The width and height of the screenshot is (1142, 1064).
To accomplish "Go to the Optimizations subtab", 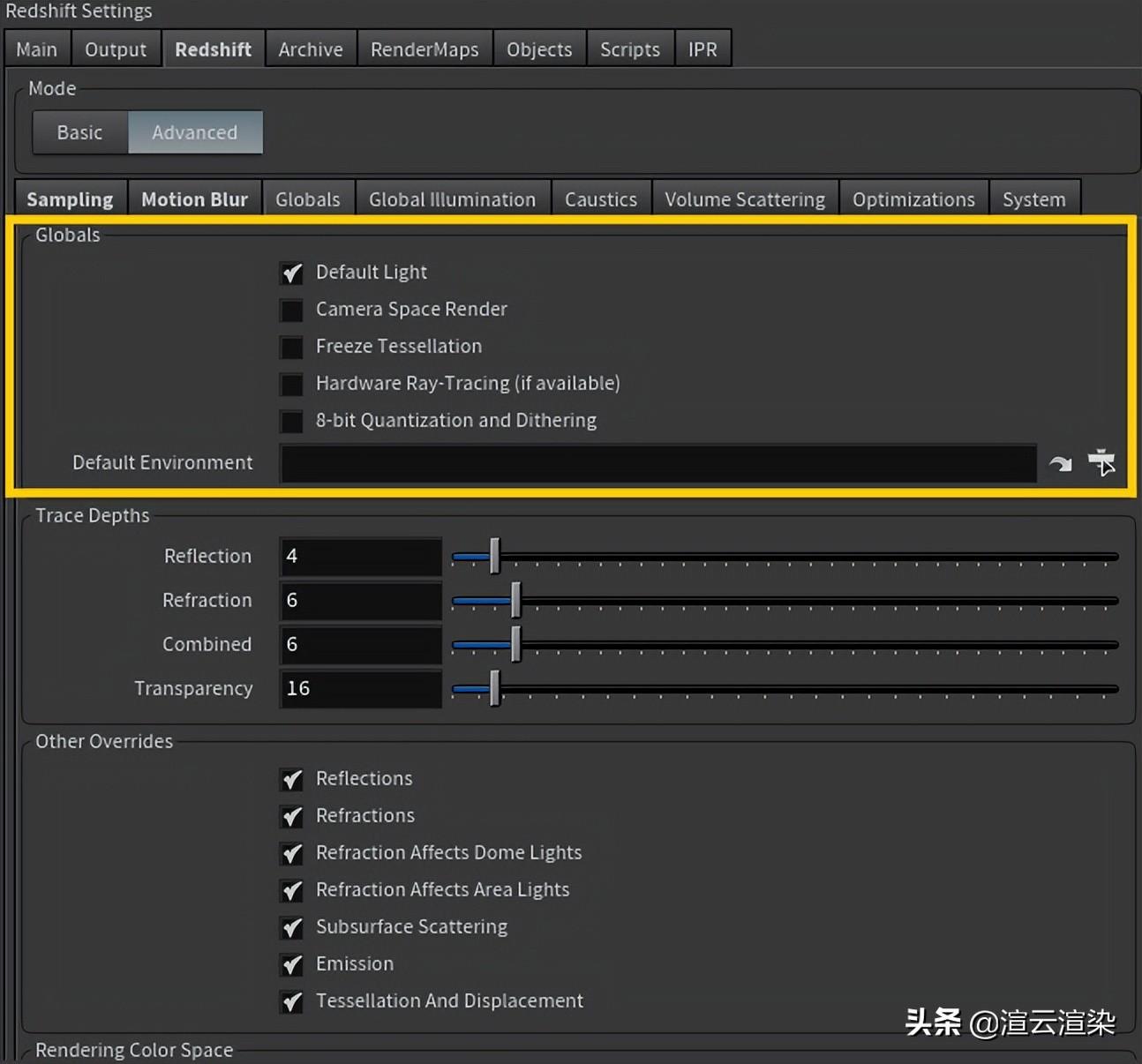I will [x=913, y=199].
